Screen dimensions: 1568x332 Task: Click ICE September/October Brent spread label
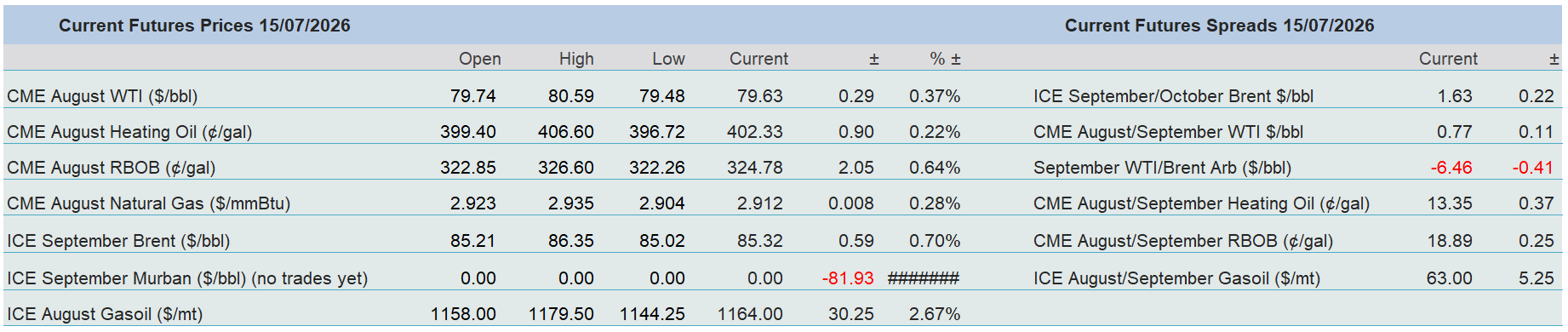1173,96
